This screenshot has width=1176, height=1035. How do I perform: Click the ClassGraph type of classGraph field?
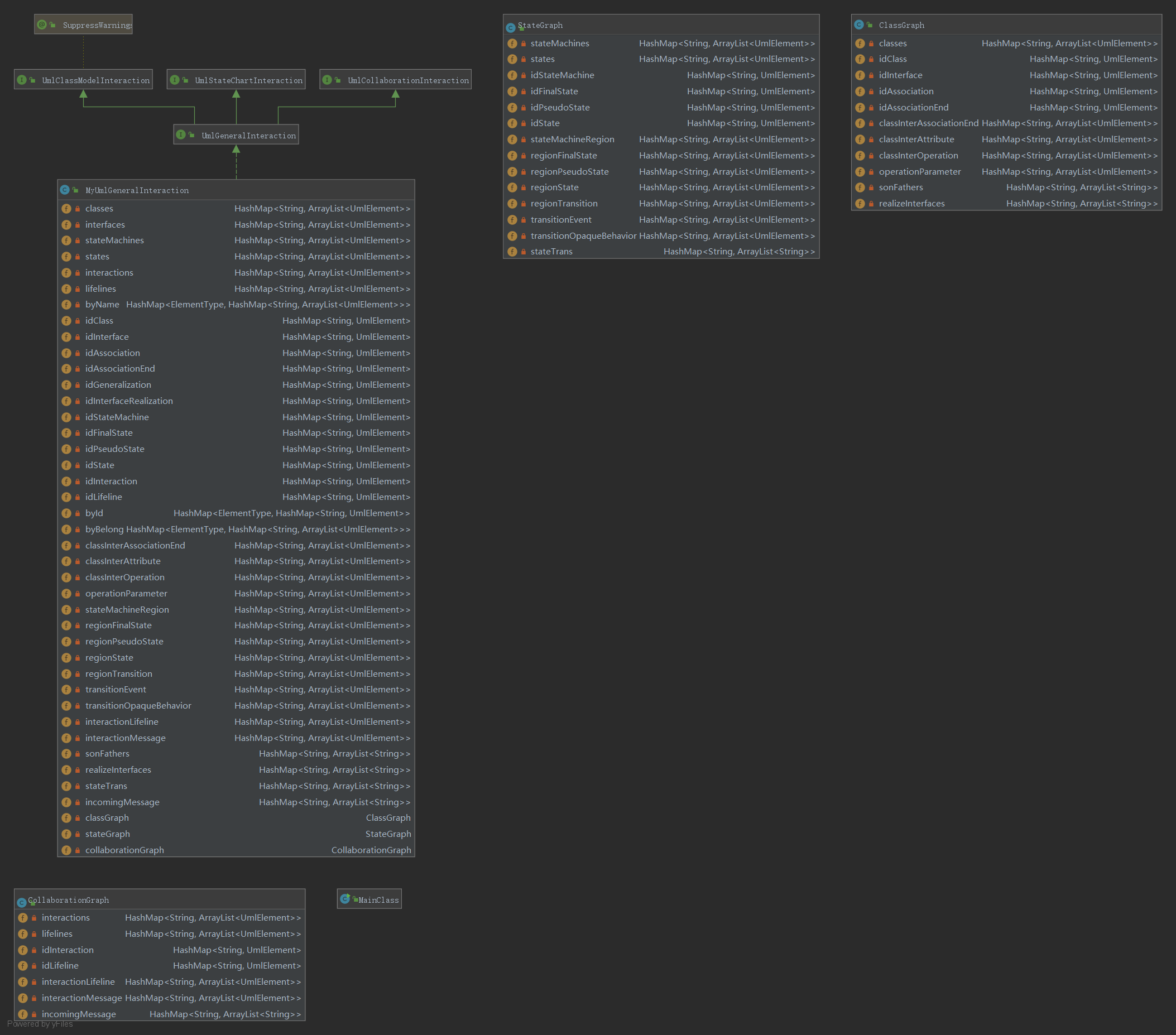(388, 817)
